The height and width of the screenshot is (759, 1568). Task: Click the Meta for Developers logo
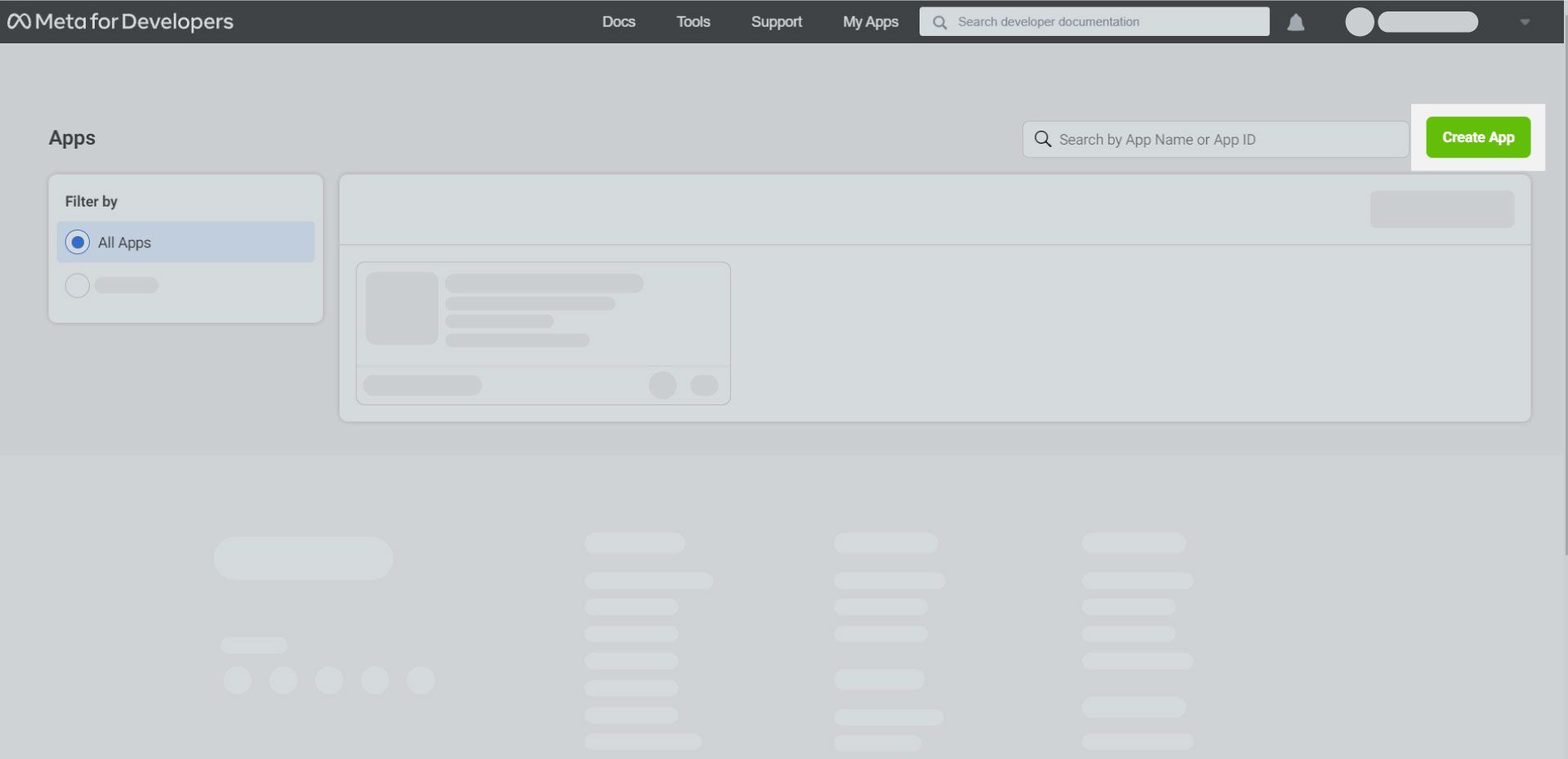(x=120, y=21)
